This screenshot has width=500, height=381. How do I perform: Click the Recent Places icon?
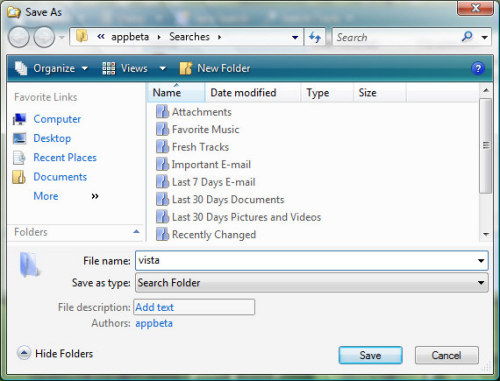click(x=19, y=158)
